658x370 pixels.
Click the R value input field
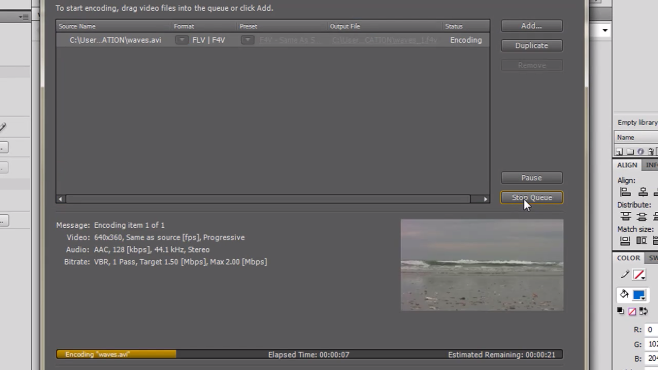point(651,330)
